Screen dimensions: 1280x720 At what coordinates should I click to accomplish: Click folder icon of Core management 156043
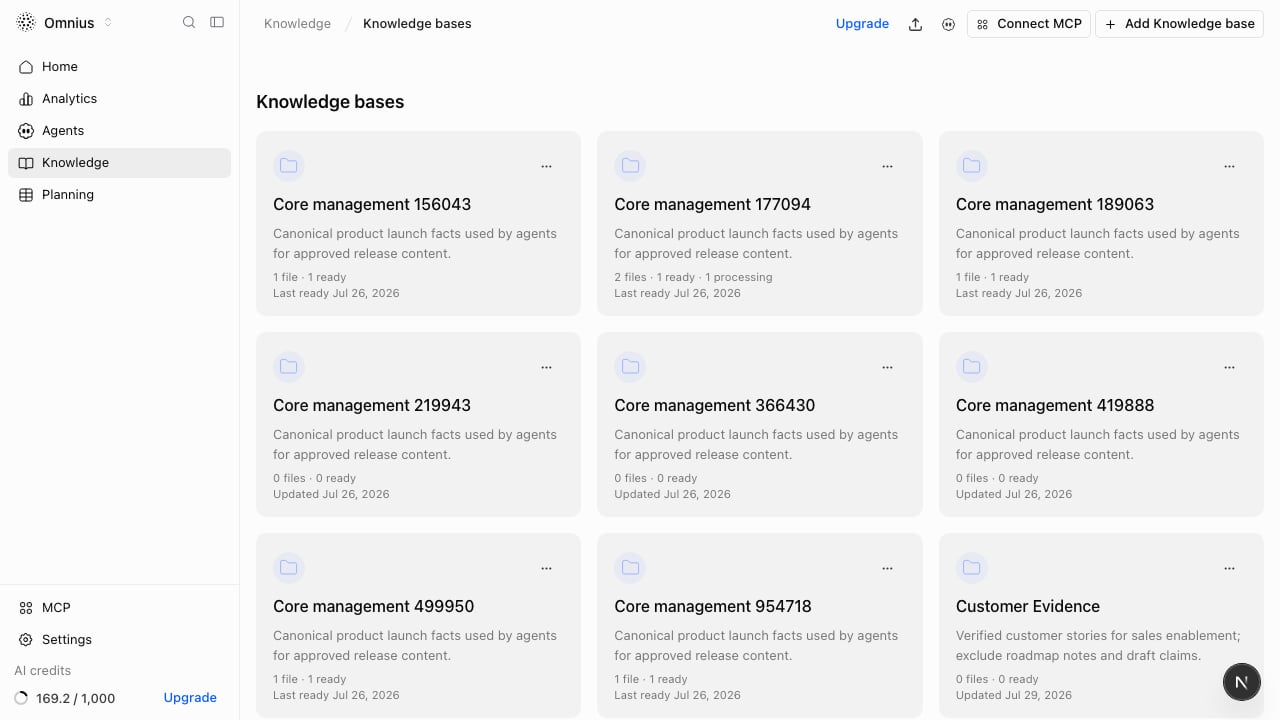289,166
